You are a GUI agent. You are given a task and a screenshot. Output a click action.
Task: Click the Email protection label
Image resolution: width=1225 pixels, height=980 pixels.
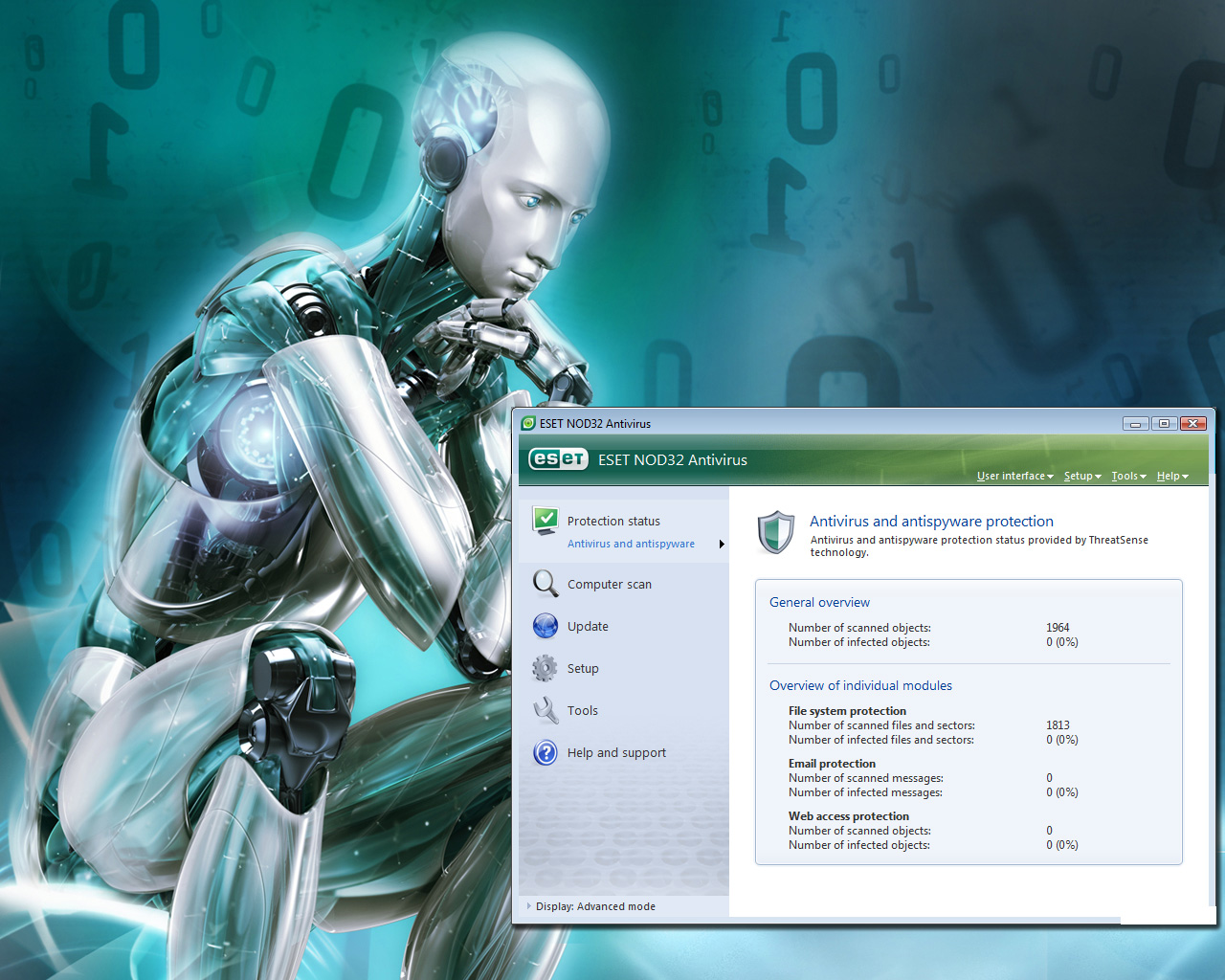click(x=832, y=764)
